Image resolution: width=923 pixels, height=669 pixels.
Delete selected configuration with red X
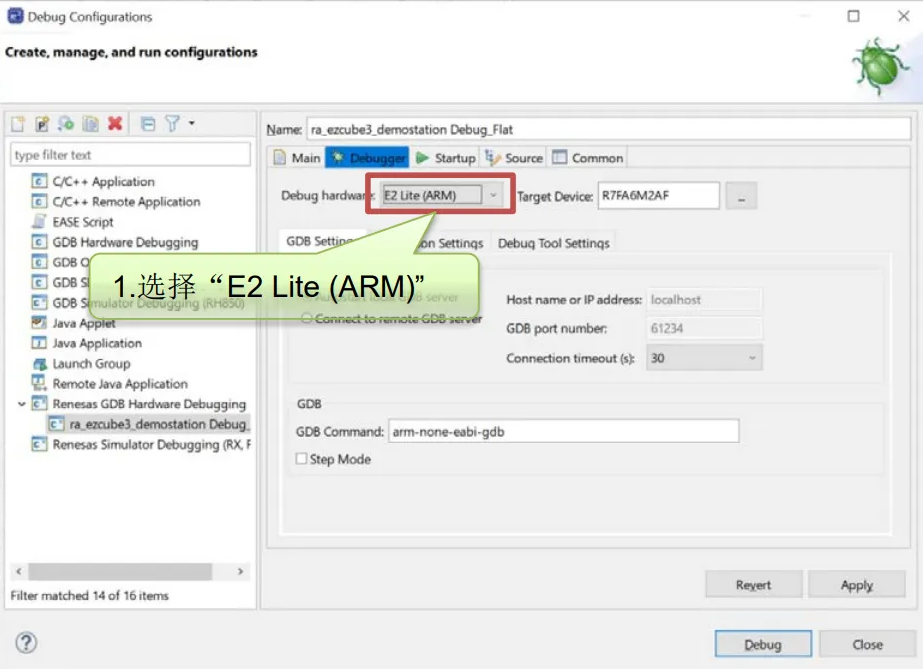tap(115, 123)
